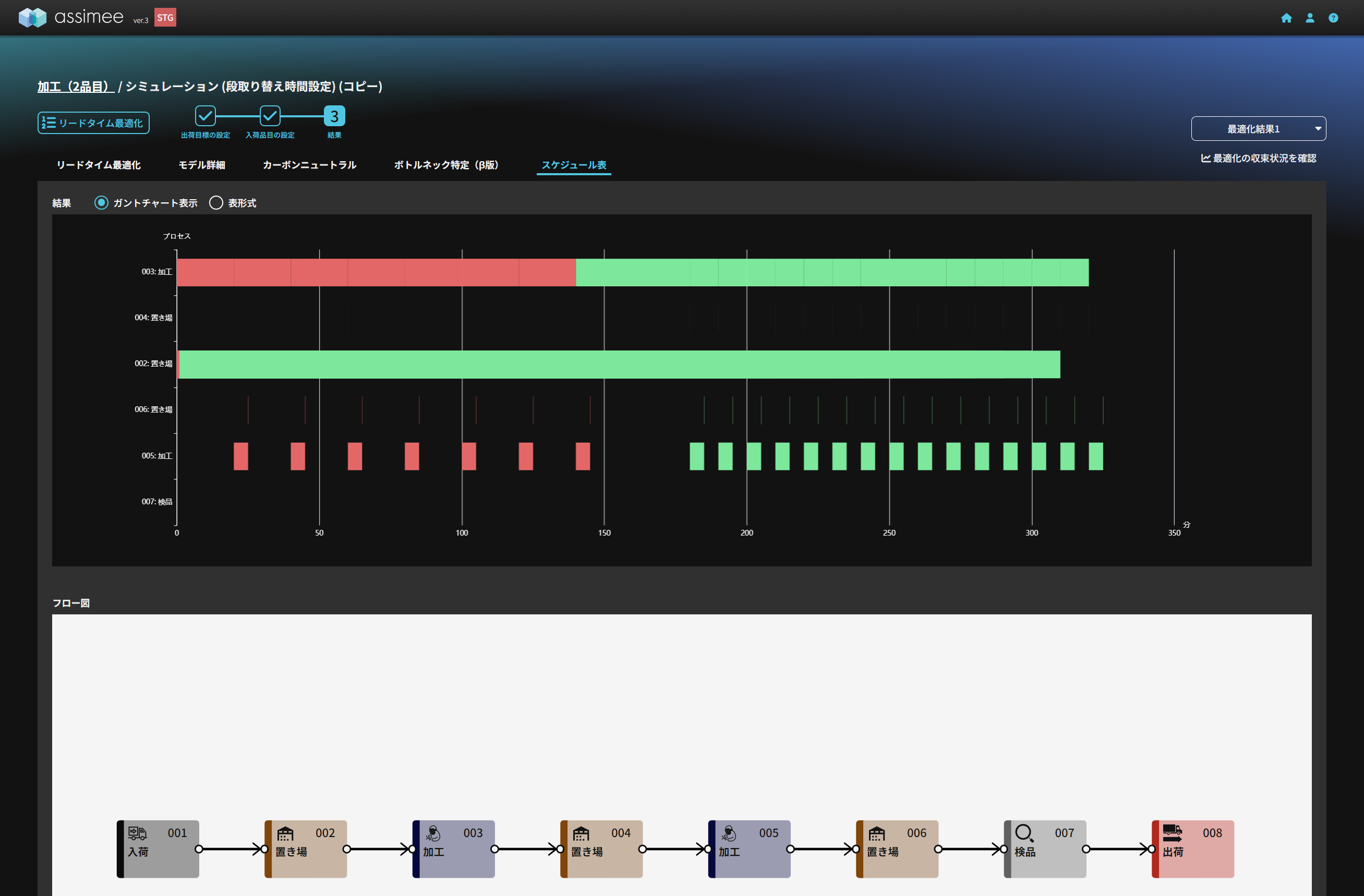Click the 004: 置き場 axis label
Screen dimensions: 1364x896
pyautogui.click(x=153, y=318)
